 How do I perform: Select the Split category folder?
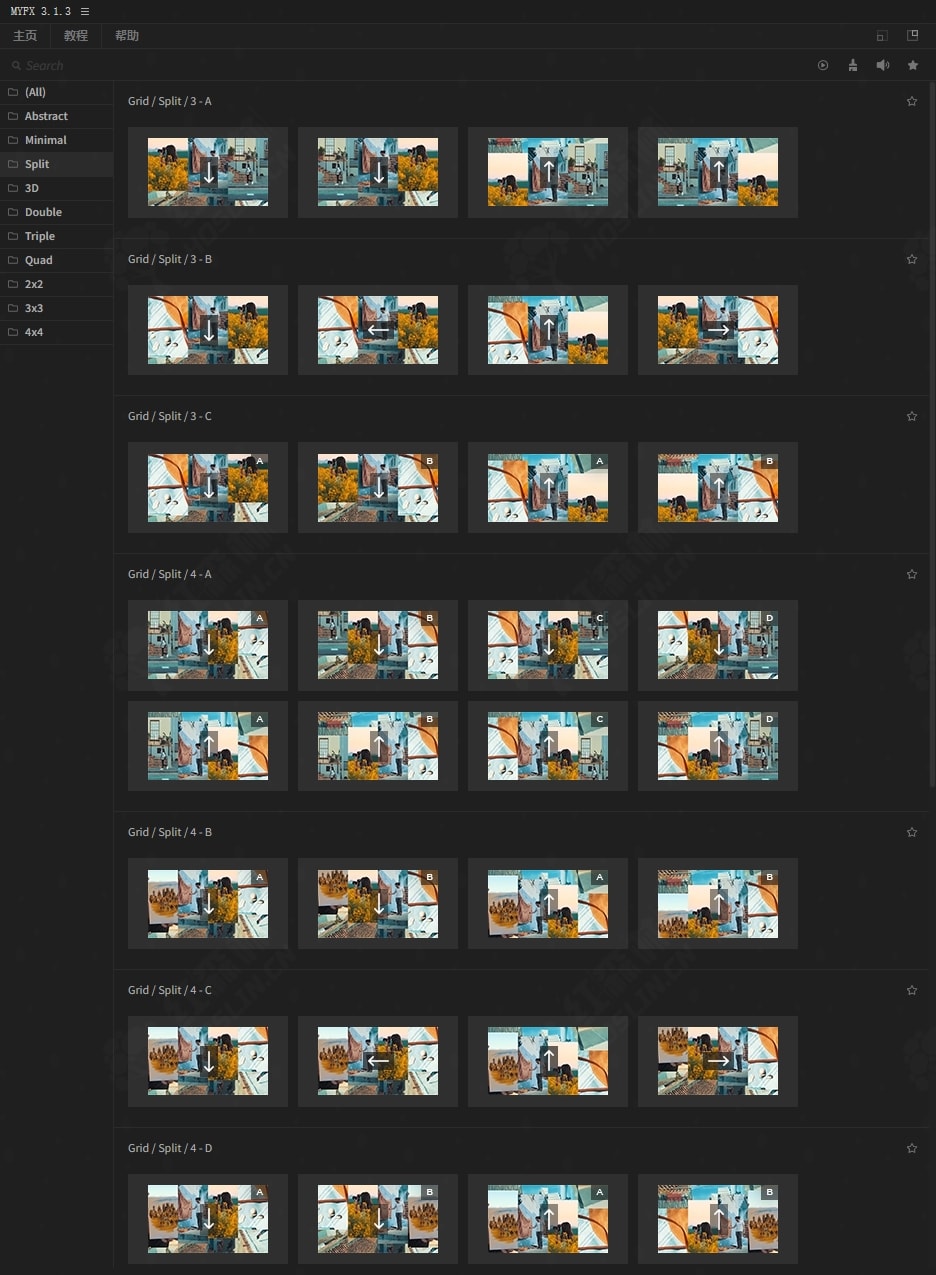[56, 164]
